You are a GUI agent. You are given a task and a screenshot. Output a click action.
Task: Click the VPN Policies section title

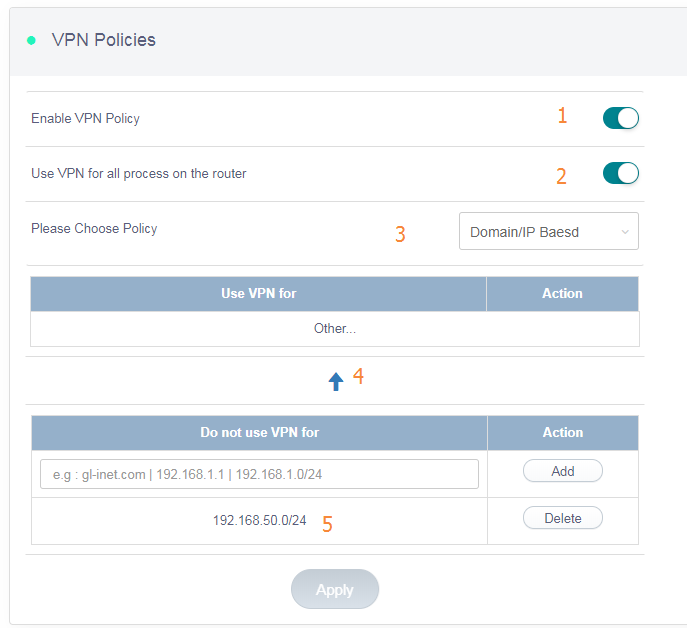tap(103, 41)
